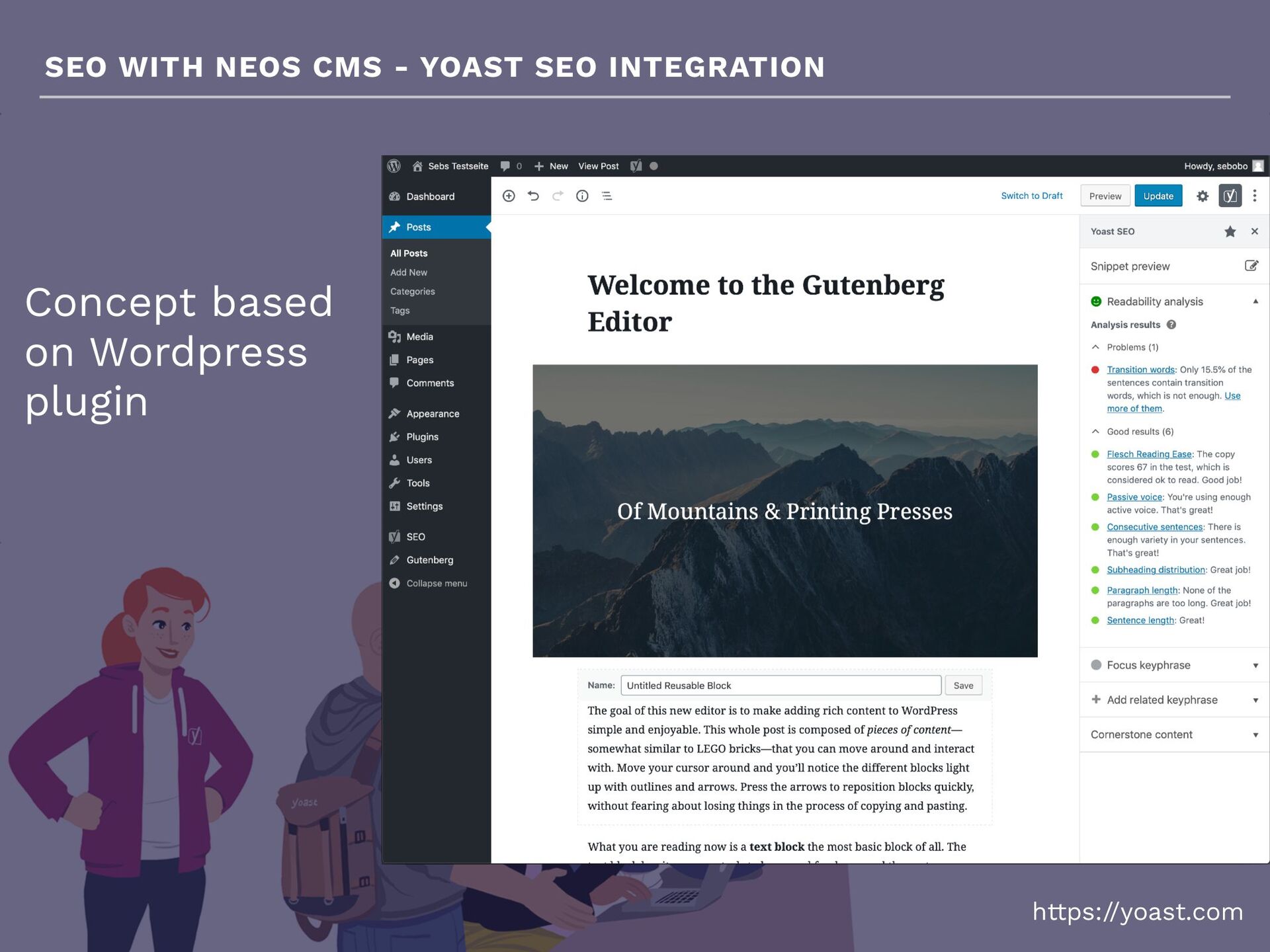Collapse the Readability analysis section
Viewport: 1270px width, 952px height.
[1174, 301]
